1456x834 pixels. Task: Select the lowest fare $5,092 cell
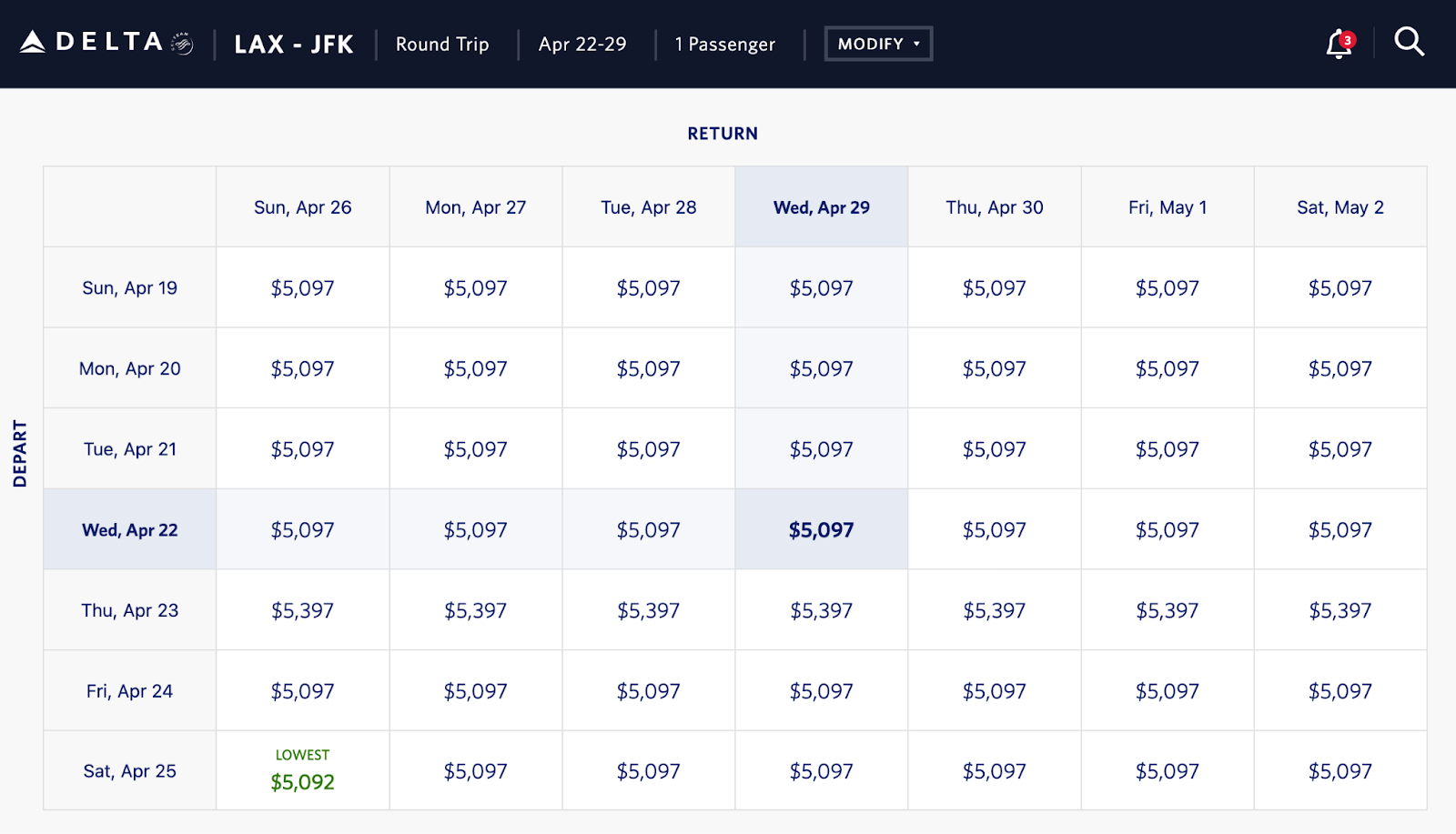[302, 781]
